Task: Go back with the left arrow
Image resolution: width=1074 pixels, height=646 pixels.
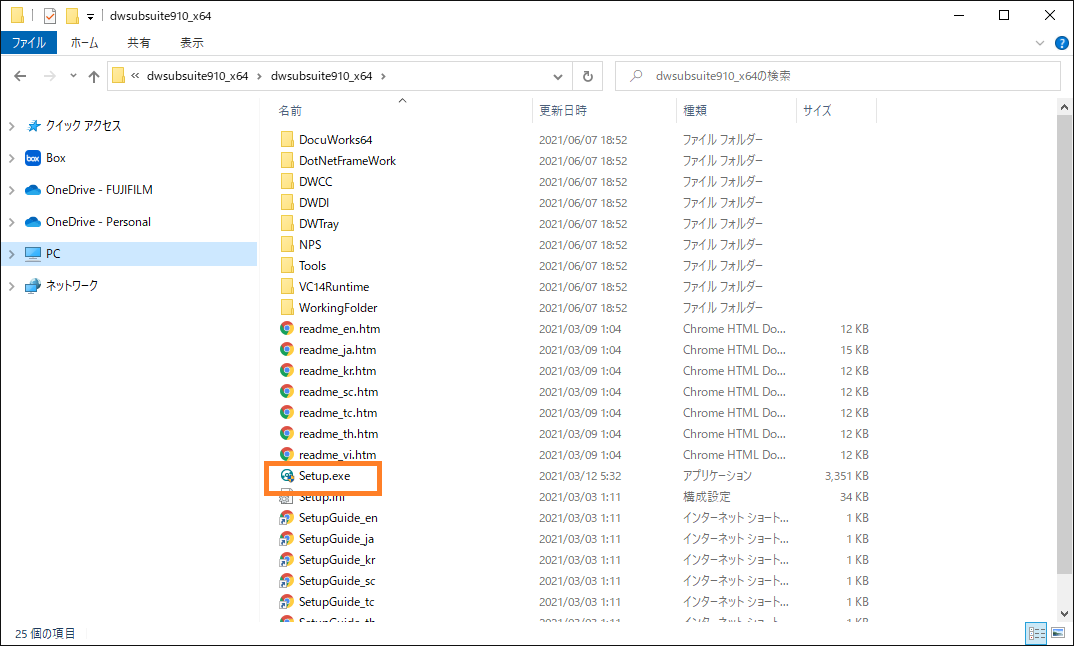Action: [20, 76]
